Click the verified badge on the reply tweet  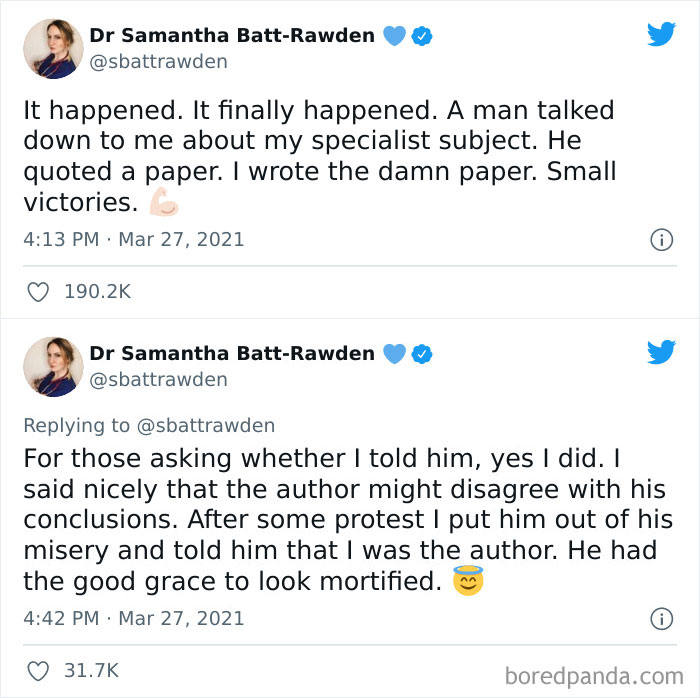pyautogui.click(x=423, y=353)
